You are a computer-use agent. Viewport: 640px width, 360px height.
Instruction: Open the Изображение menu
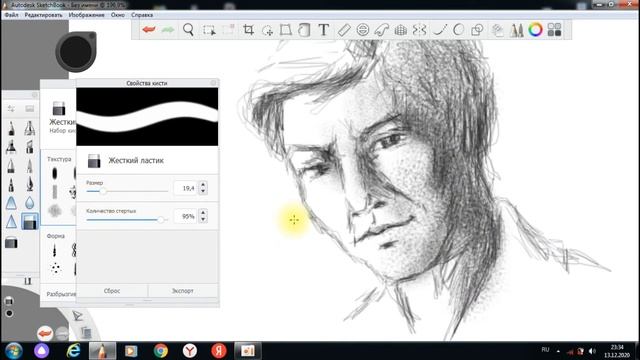[87, 15]
